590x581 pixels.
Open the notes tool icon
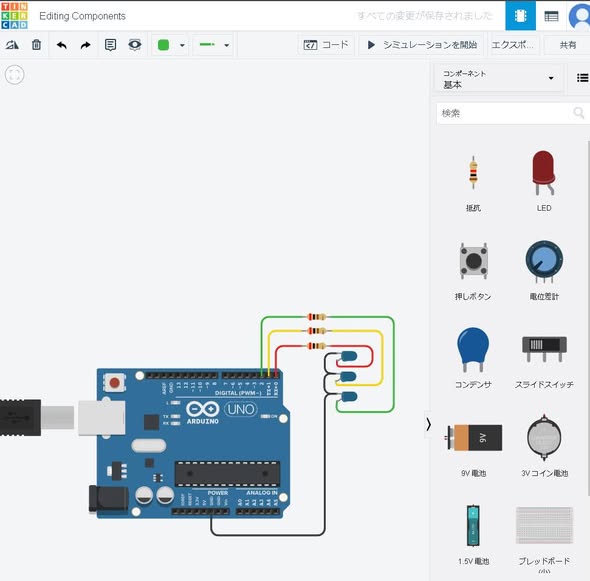110,45
